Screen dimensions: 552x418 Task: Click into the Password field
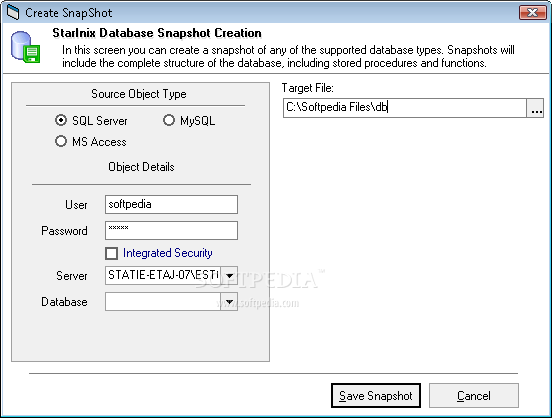[x=171, y=230]
